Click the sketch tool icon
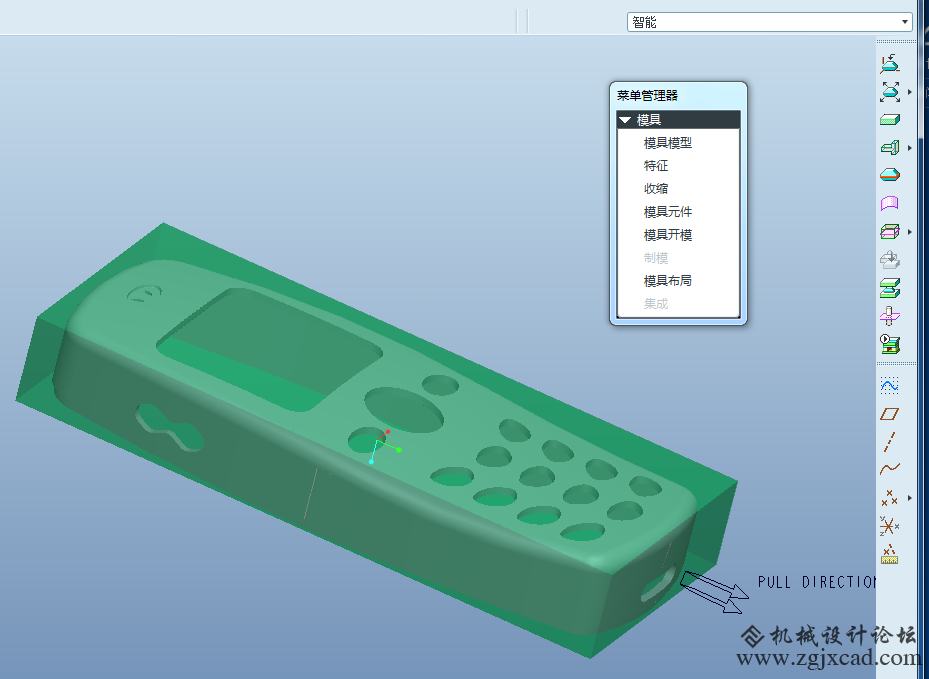Viewport: 929px width, 679px height. point(890,386)
